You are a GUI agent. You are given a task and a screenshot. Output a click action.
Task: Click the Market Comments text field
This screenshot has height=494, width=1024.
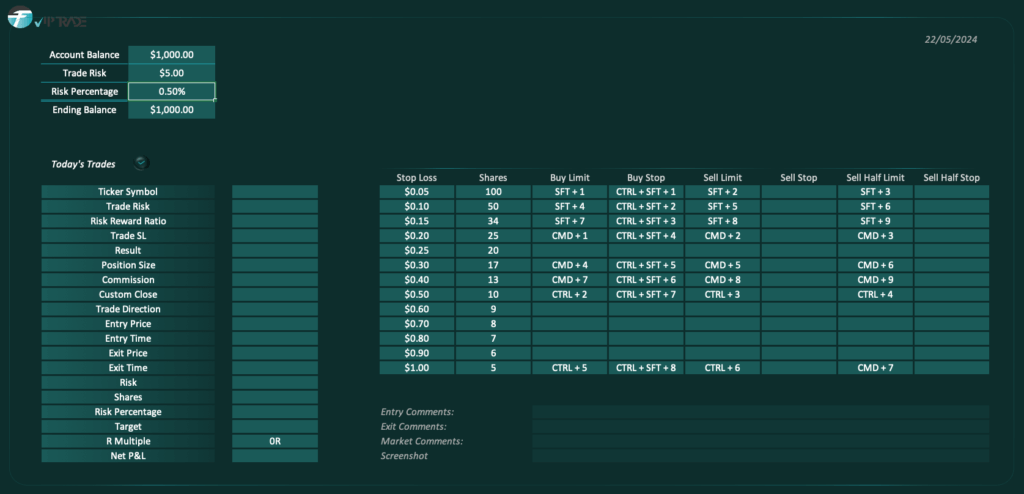click(x=760, y=441)
